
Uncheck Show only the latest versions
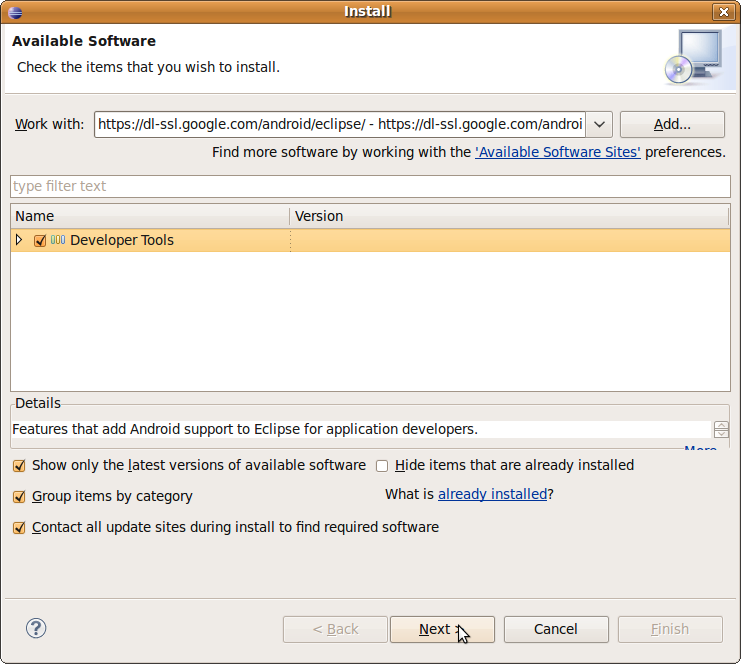coord(19,466)
